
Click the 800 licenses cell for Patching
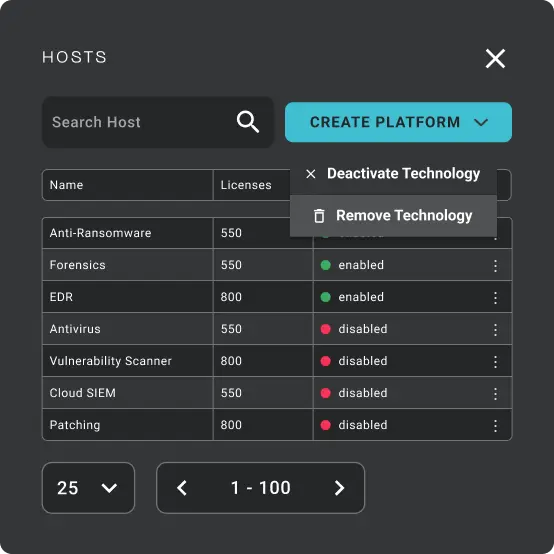[263, 425]
